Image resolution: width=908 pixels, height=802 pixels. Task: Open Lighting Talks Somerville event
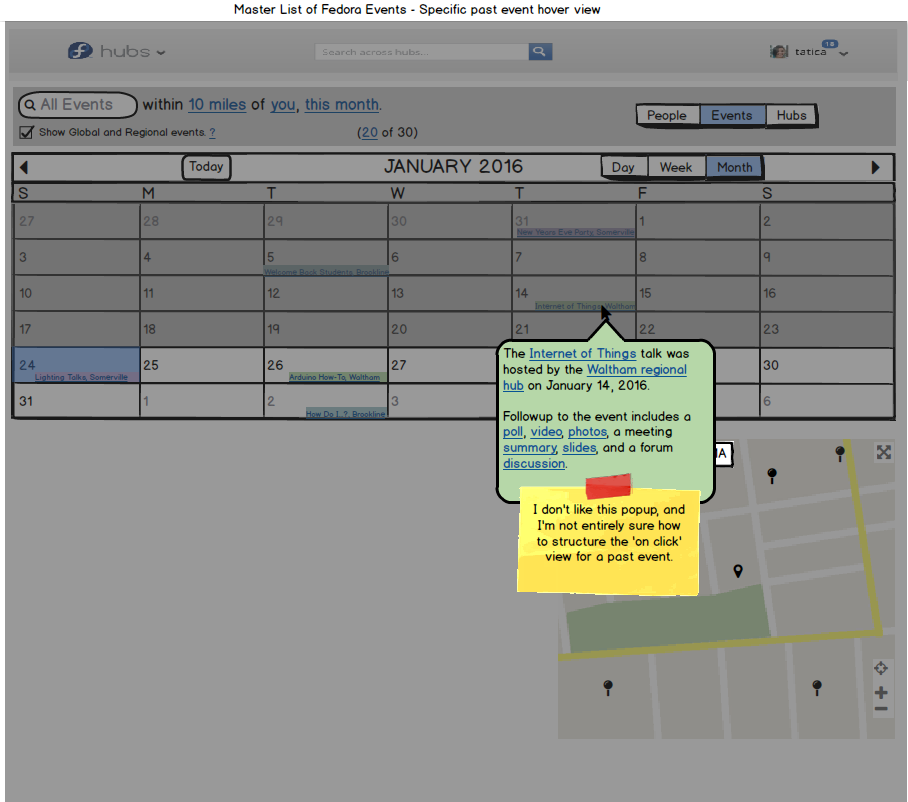pyautogui.click(x=81, y=377)
